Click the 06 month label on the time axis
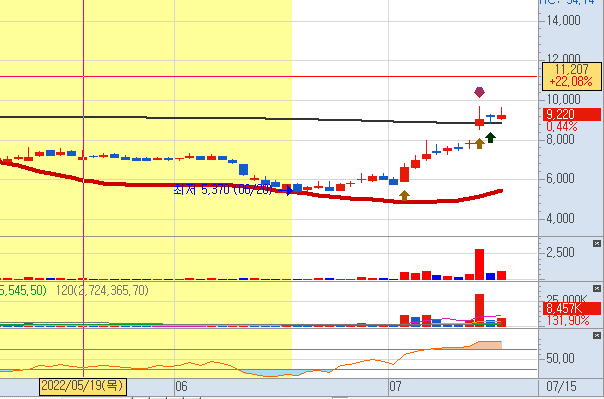The image size is (604, 399). click(x=181, y=386)
